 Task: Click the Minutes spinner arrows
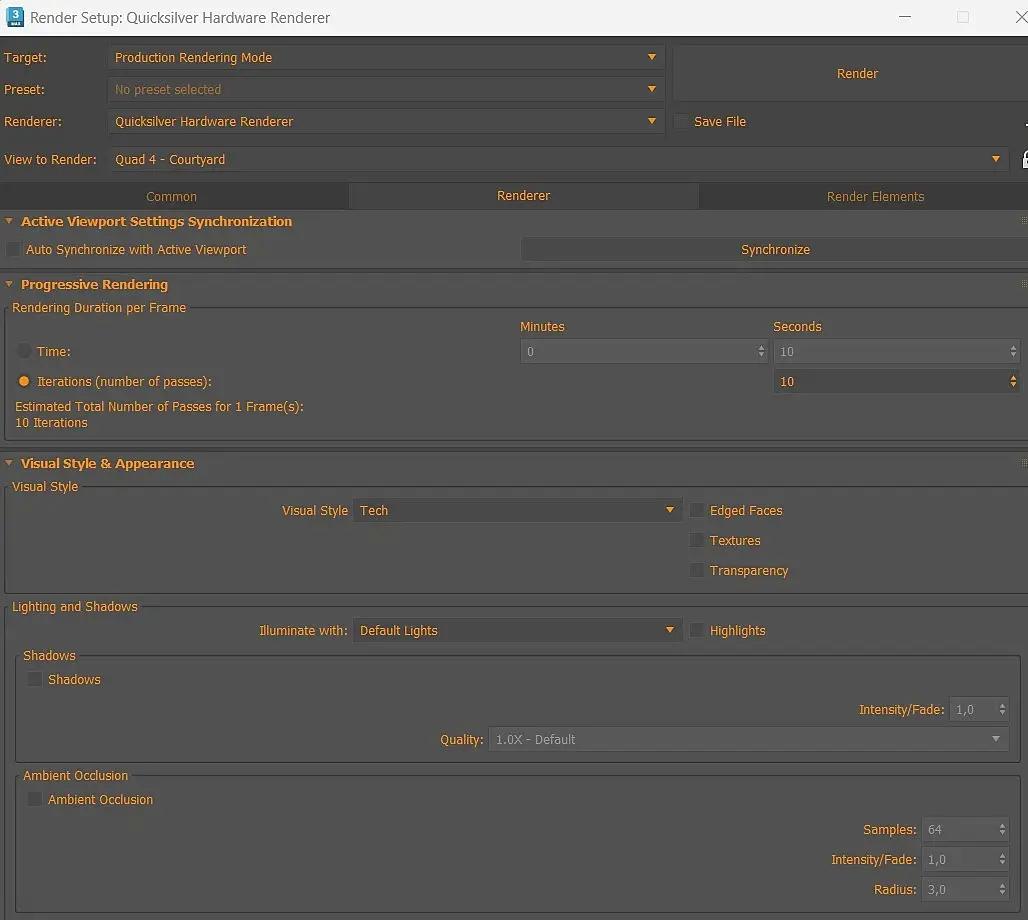click(761, 351)
